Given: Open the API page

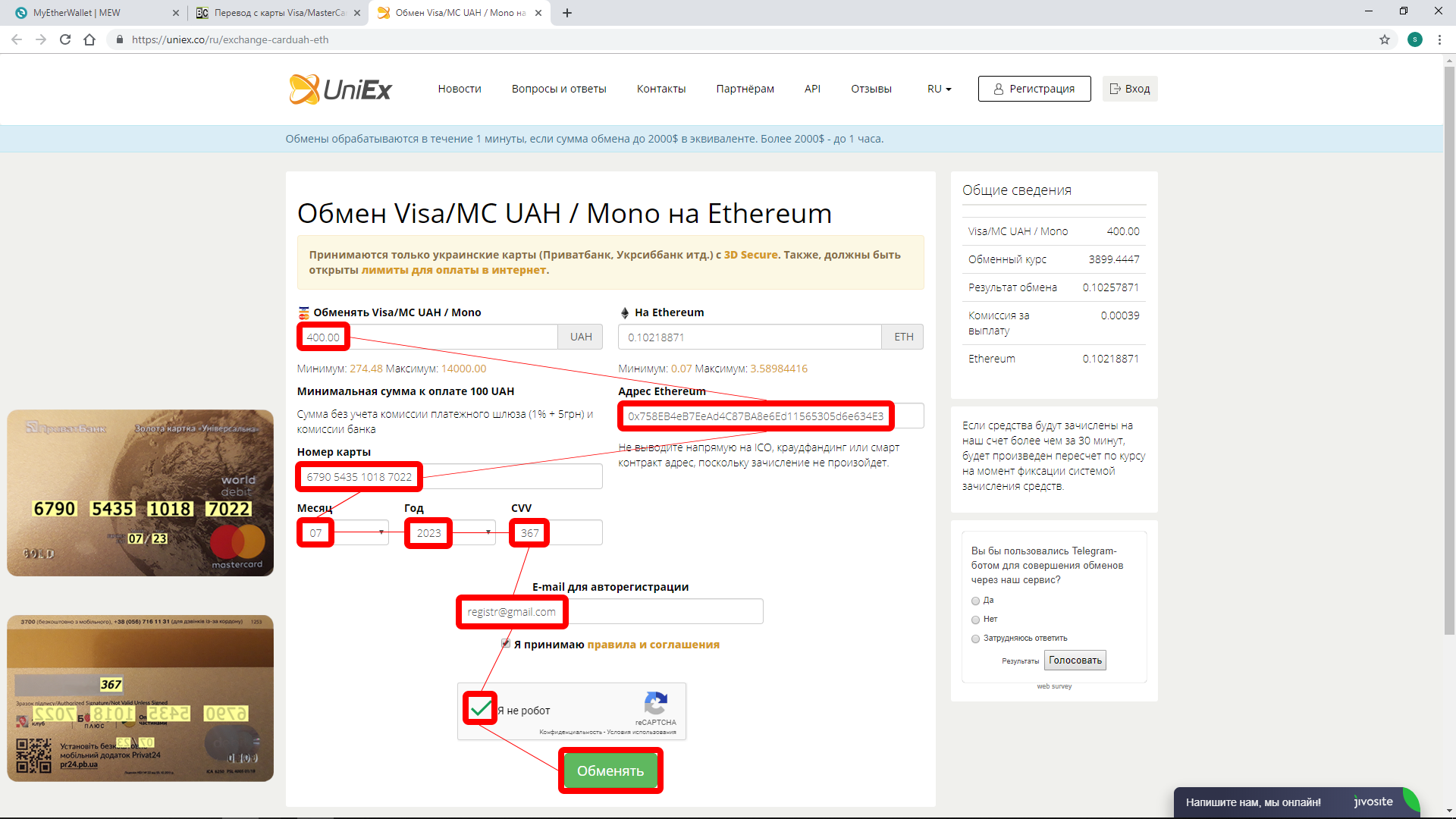Looking at the screenshot, I should click(812, 89).
